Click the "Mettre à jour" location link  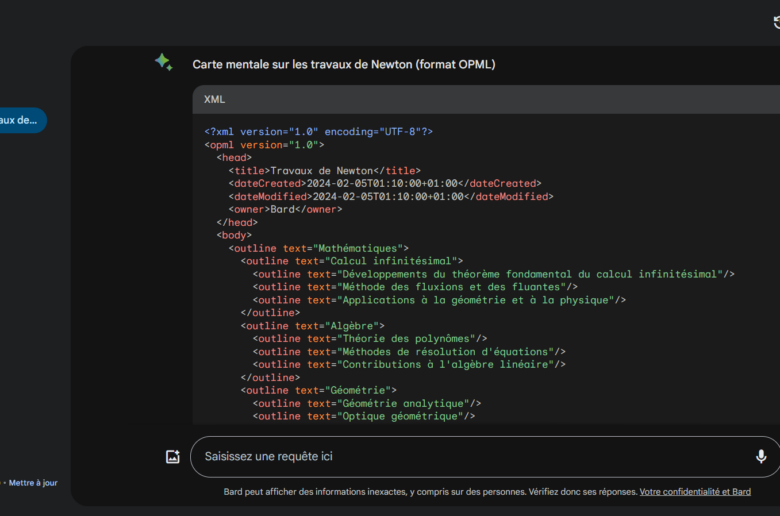click(33, 483)
